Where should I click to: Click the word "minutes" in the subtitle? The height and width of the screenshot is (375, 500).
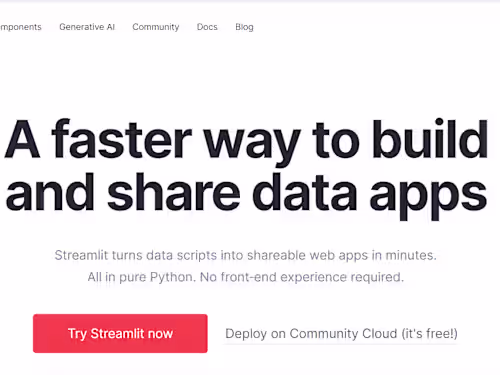pos(411,255)
